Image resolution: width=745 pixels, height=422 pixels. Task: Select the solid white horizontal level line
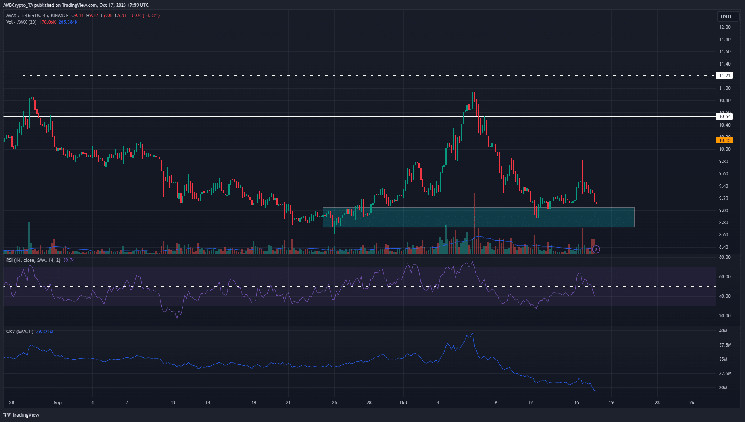(x=359, y=116)
